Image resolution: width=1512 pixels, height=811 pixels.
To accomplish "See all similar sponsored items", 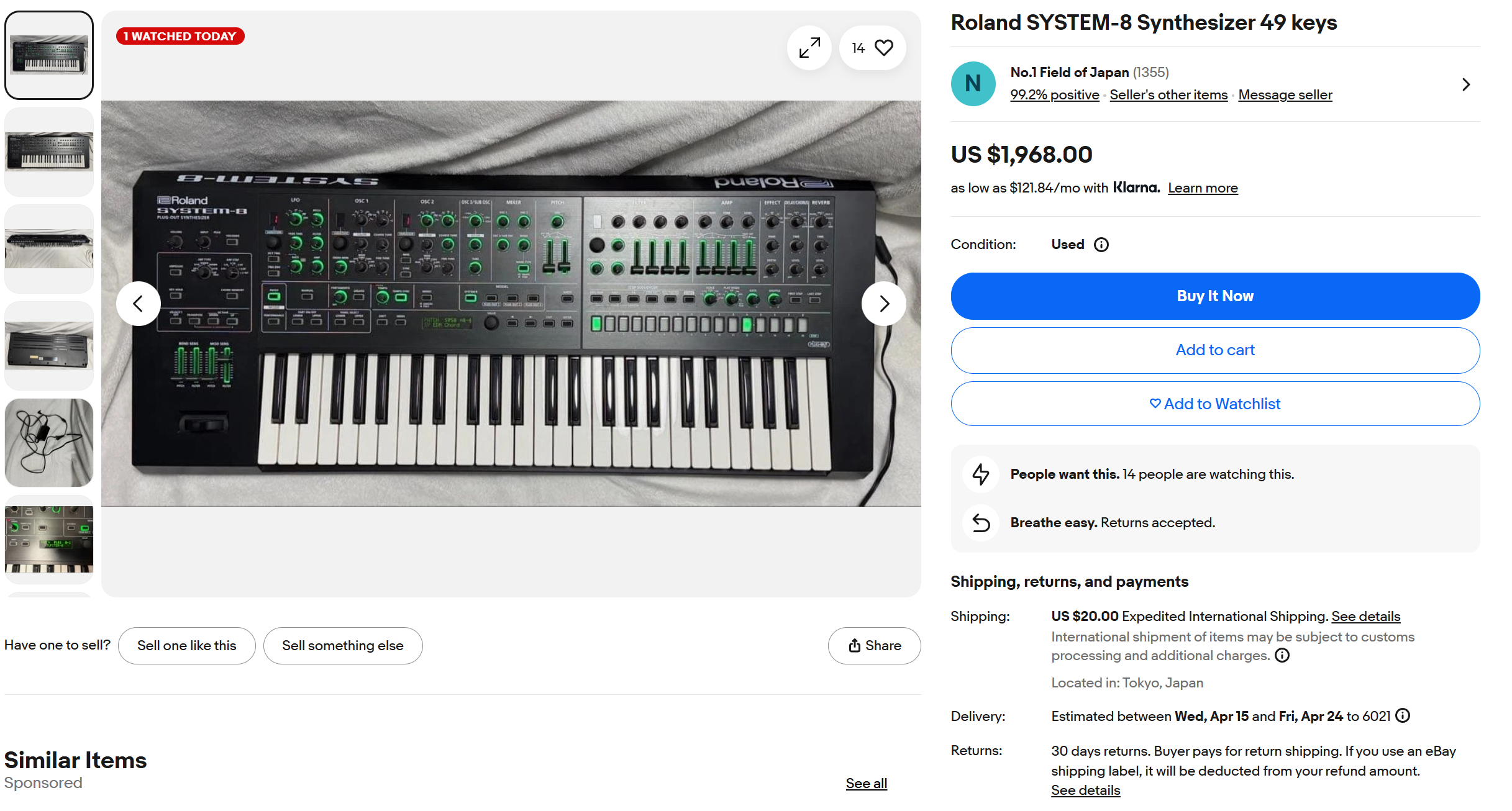I will (866, 784).
